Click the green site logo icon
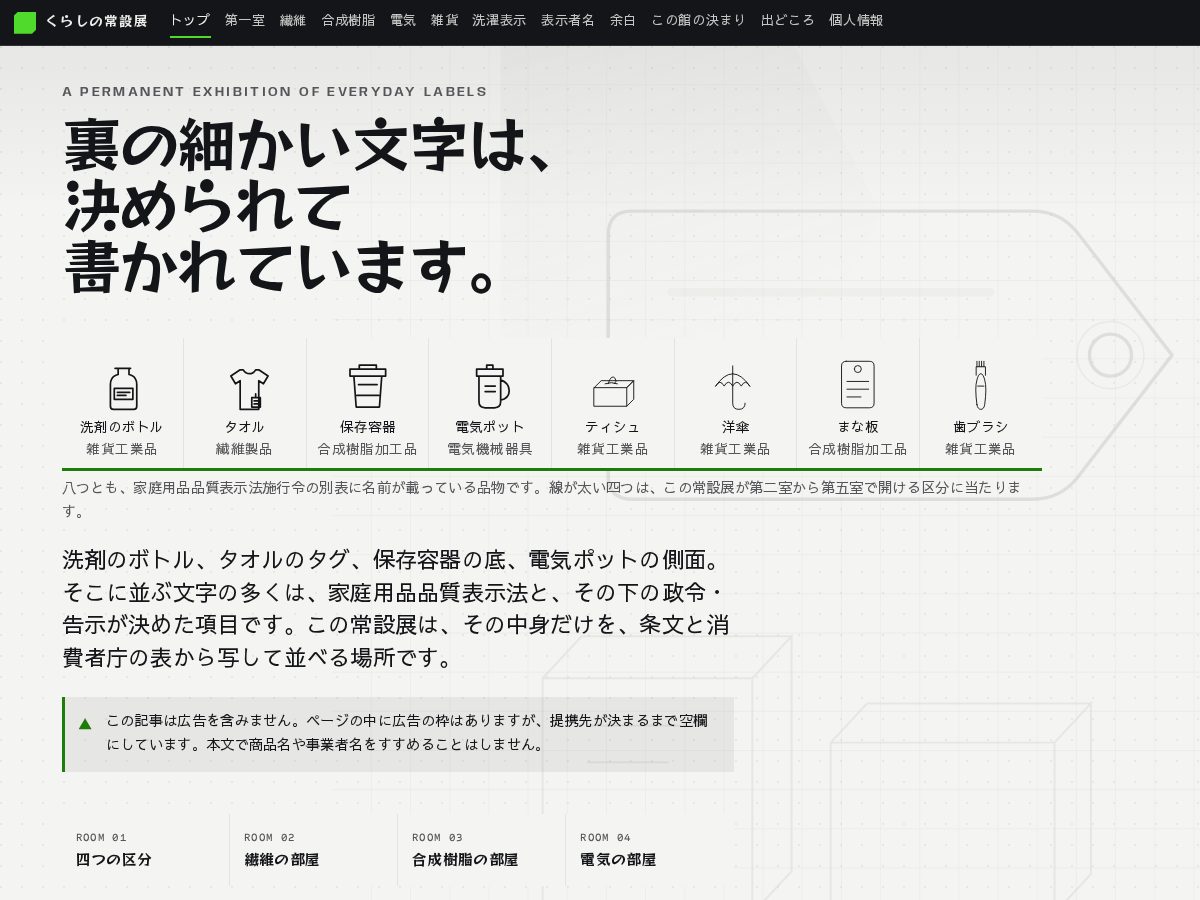This screenshot has height=900, width=1200. [25, 22]
